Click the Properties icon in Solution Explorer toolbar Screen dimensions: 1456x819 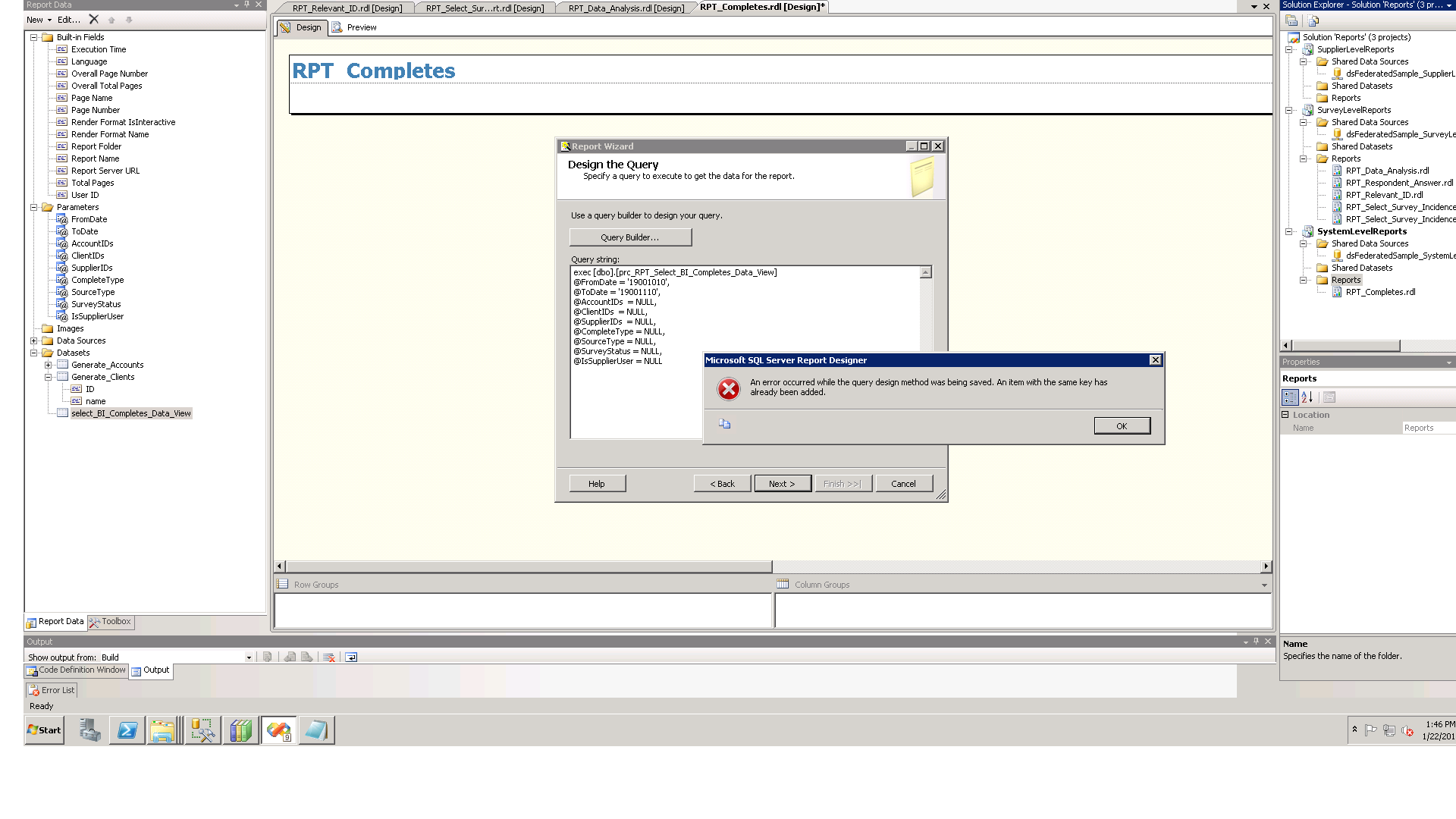[1291, 20]
